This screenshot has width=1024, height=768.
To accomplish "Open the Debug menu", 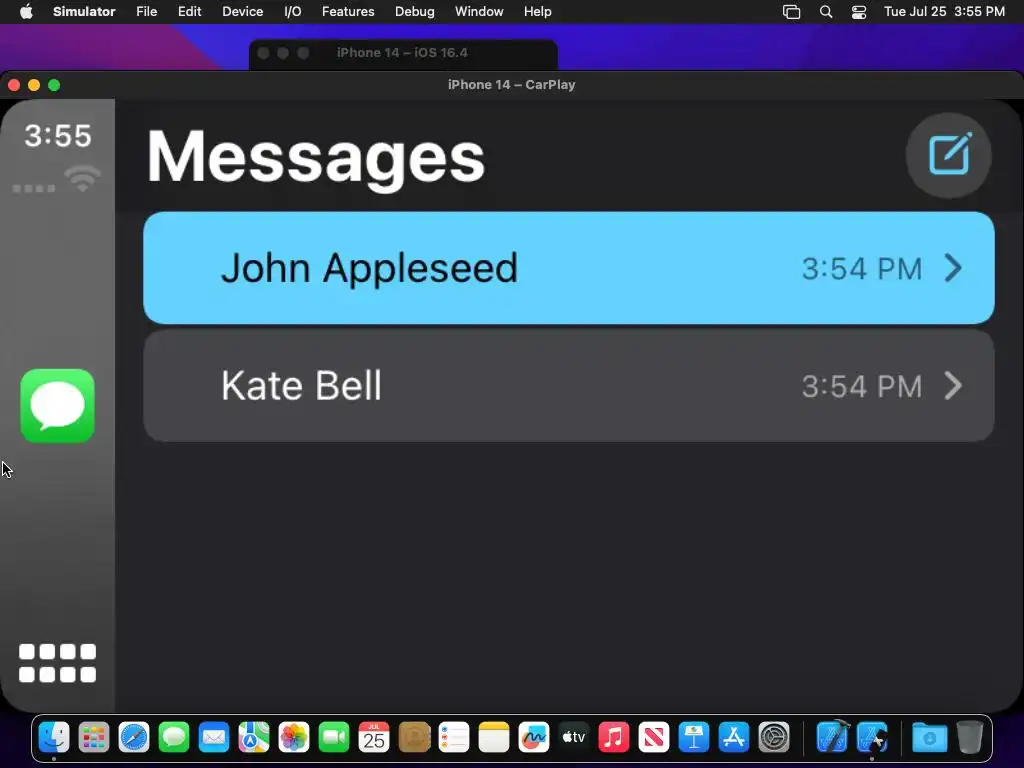I will tap(415, 12).
